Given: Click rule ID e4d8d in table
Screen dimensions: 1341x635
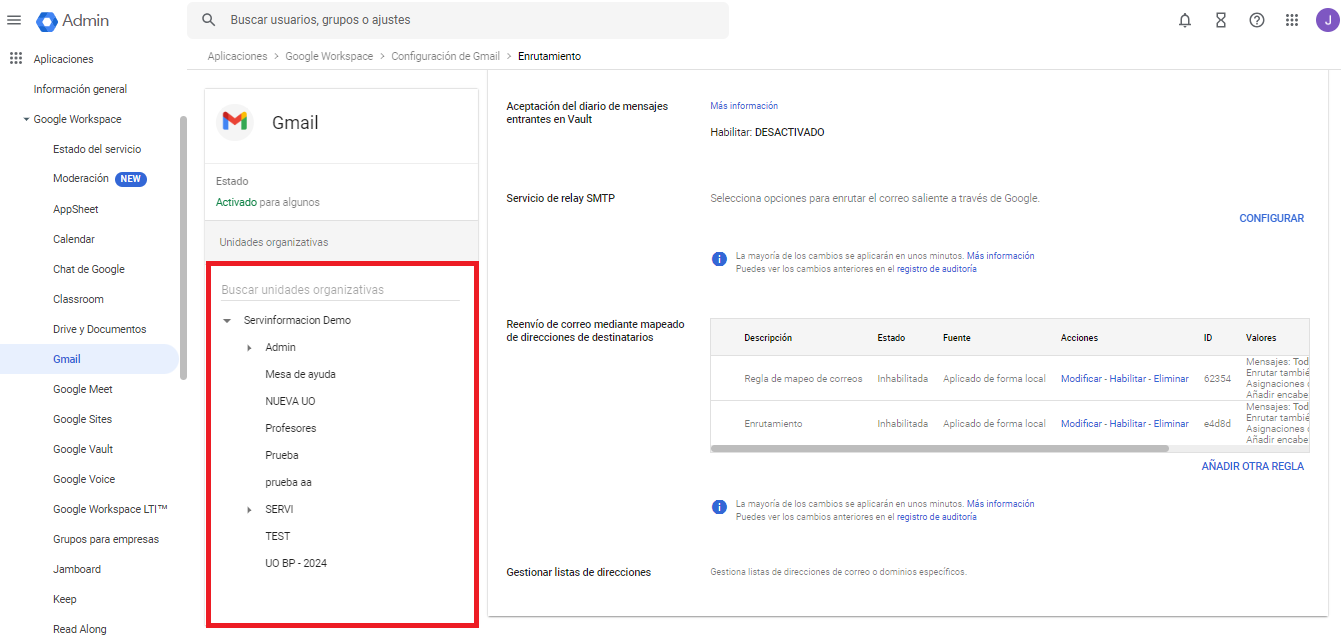Looking at the screenshot, I should click(x=1217, y=424).
